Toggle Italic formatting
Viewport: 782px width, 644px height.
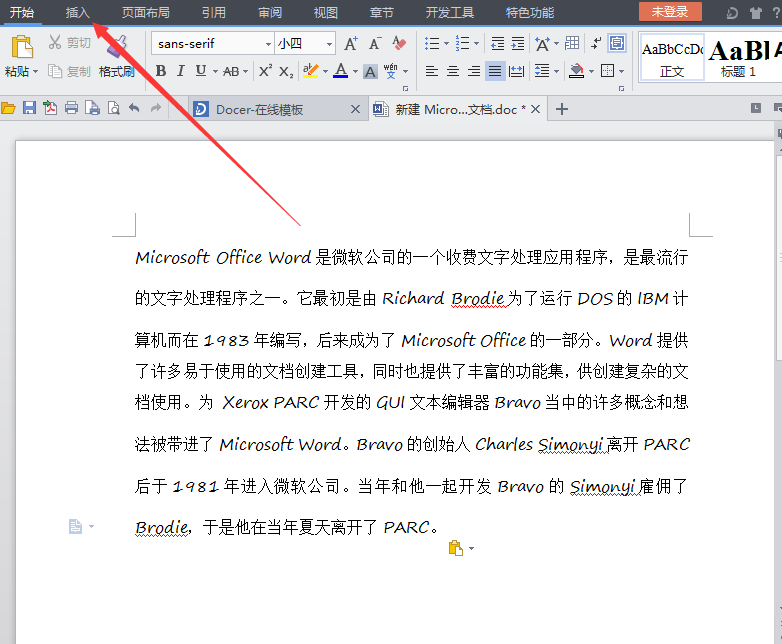(x=181, y=71)
